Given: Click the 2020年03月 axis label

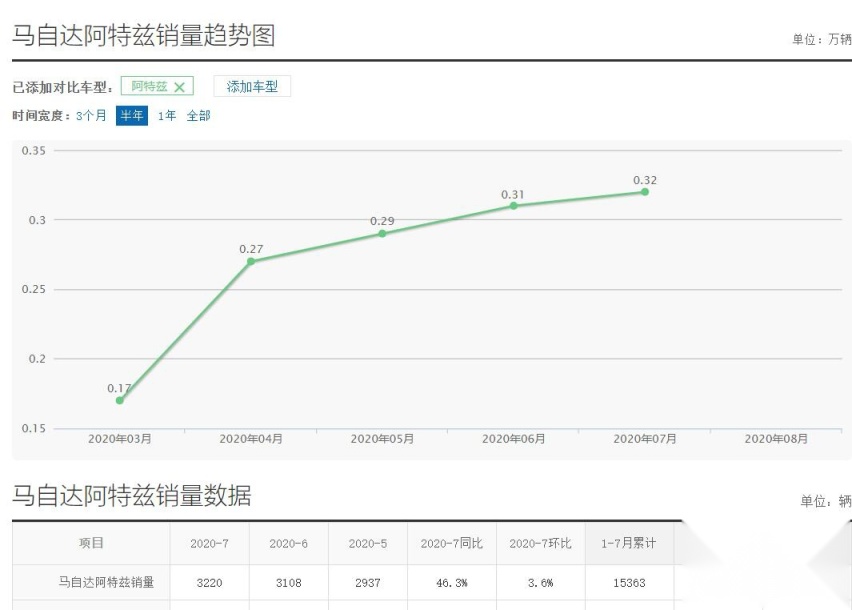Looking at the screenshot, I should pos(120,439).
